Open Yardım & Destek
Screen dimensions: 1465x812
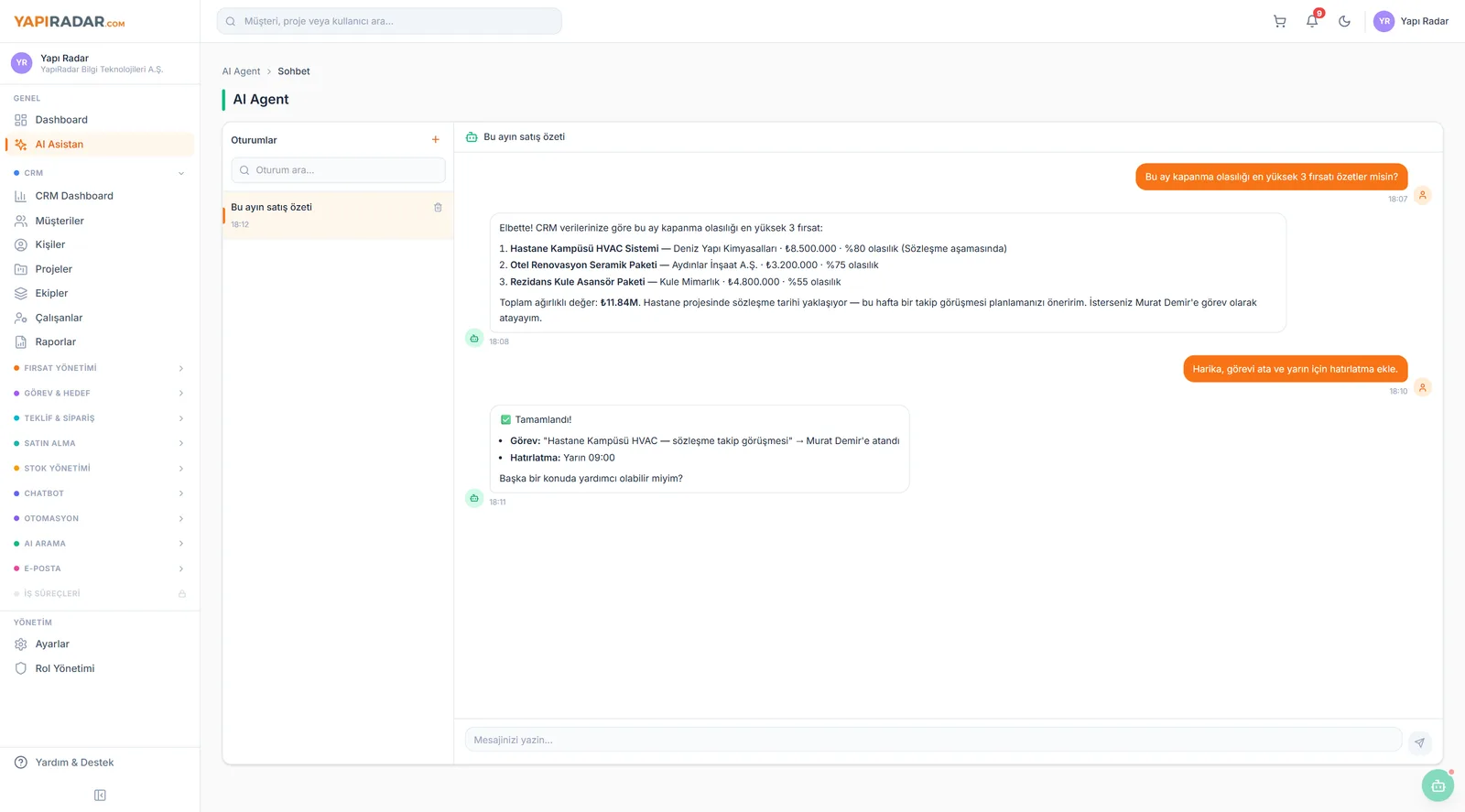pos(100,763)
